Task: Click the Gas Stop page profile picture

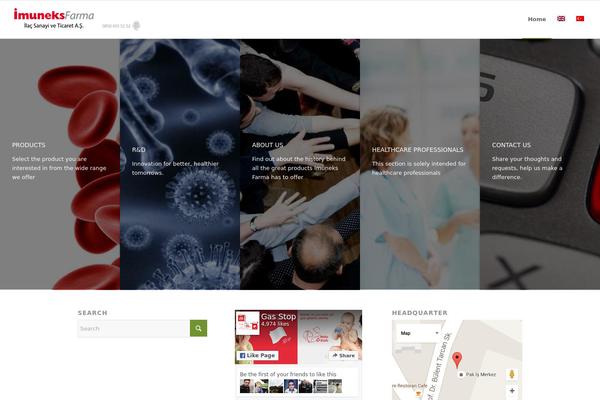Action: [248, 324]
